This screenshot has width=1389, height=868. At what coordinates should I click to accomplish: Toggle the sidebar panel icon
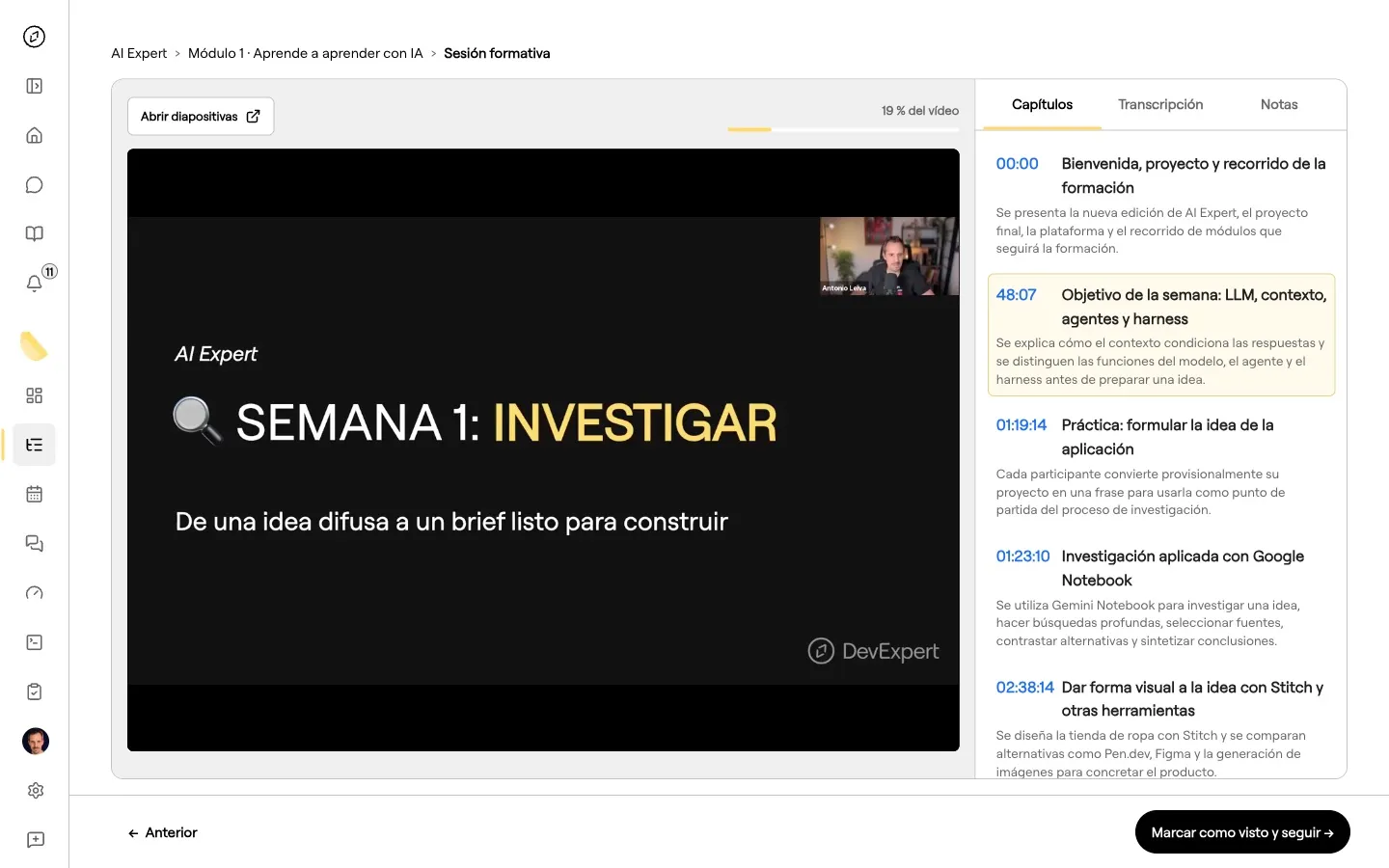(x=34, y=86)
